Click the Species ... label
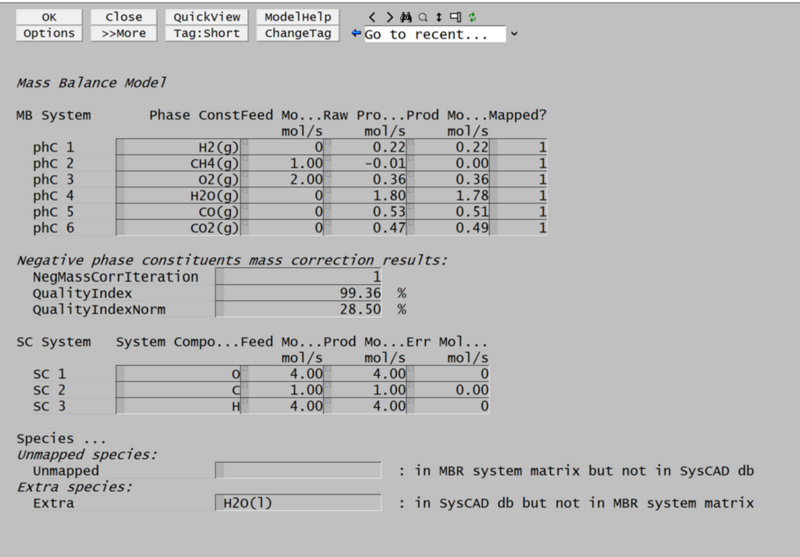The width and height of the screenshot is (800, 557). (61, 439)
